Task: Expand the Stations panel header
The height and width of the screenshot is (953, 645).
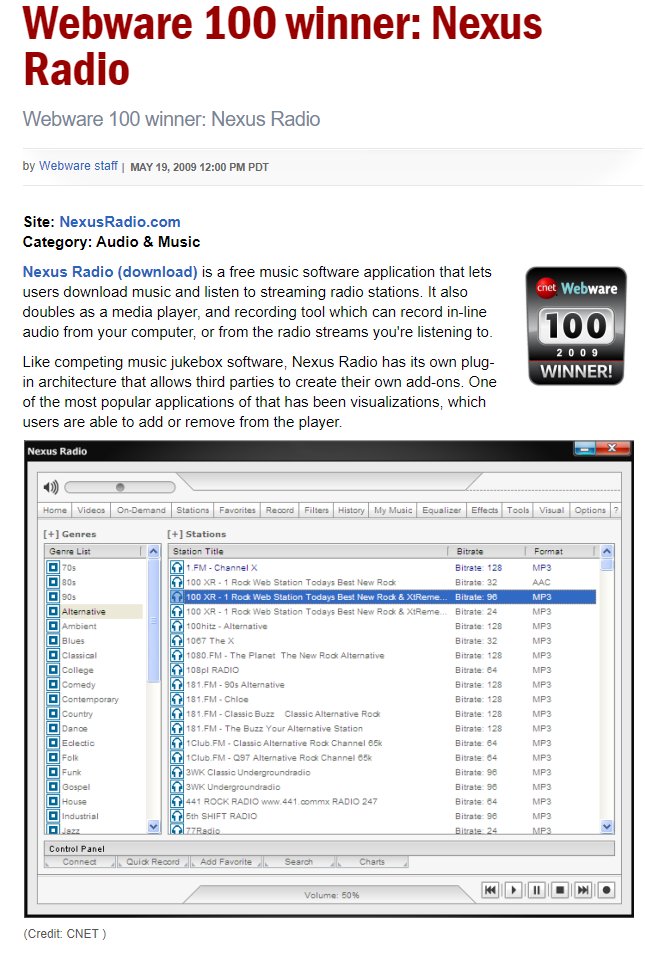Action: tap(196, 534)
